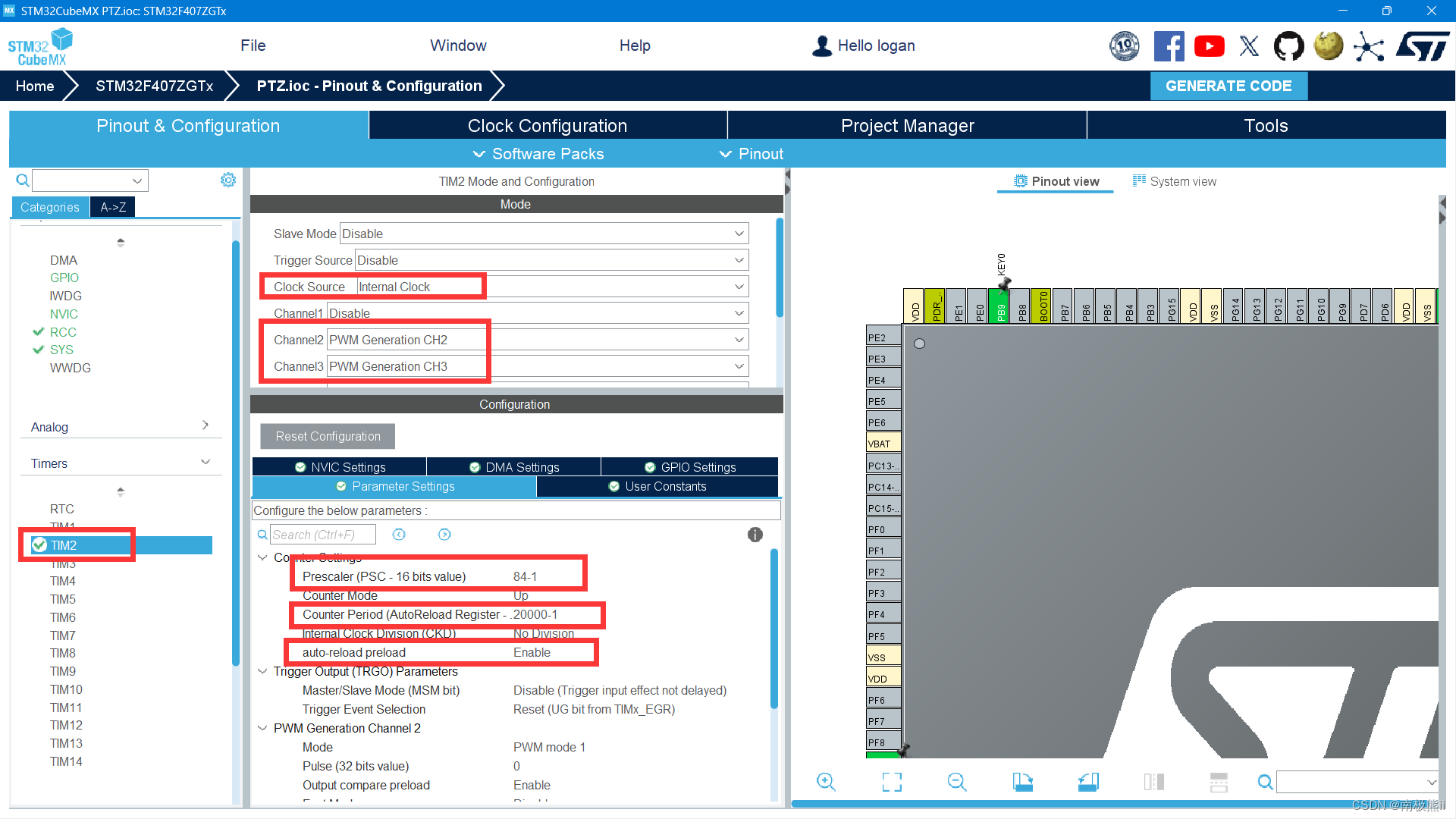The width and height of the screenshot is (1456, 819).
Task: Click the user account icon beside Hello logan
Action: coord(821,45)
